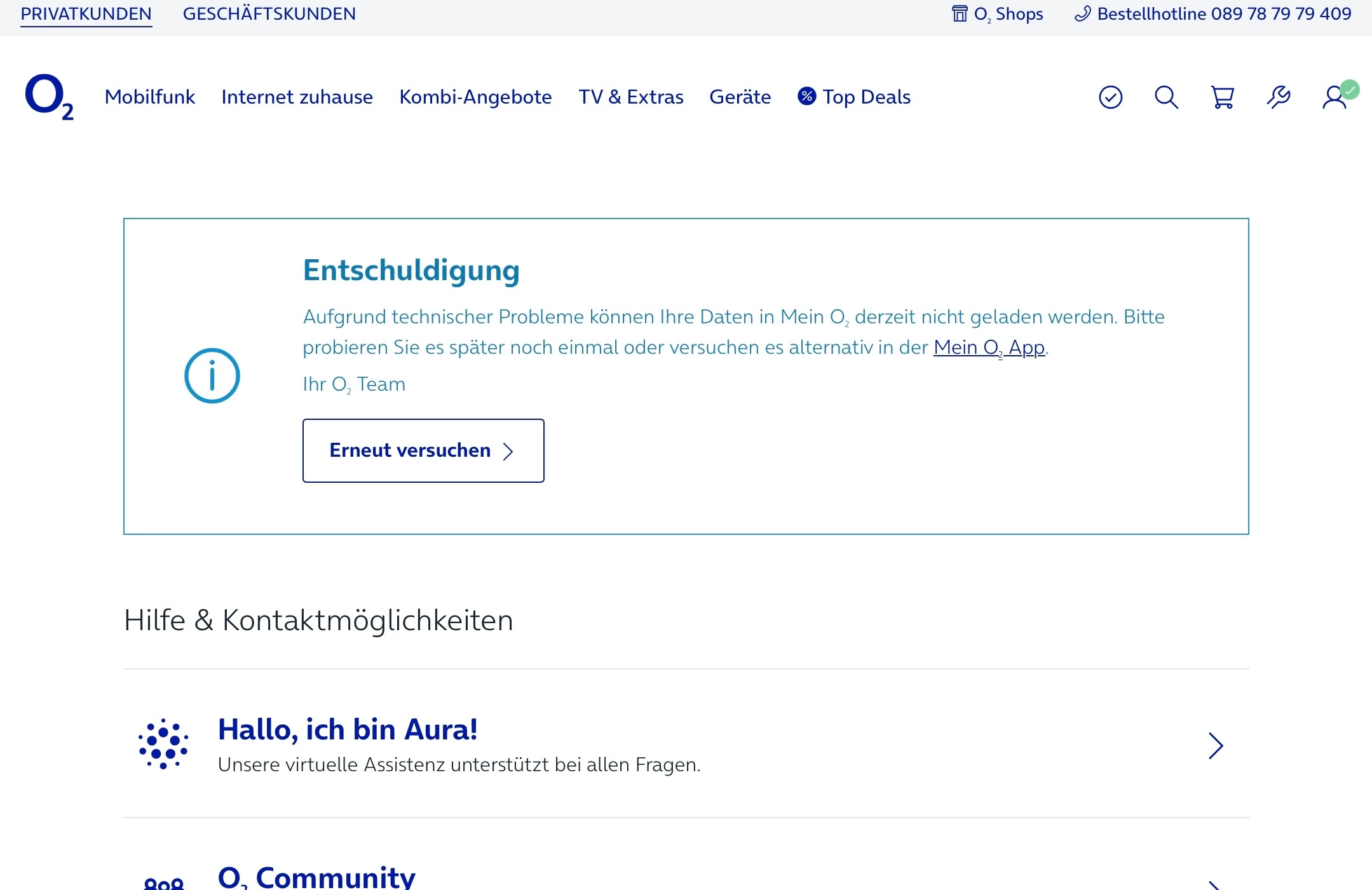Open the Mobilfunk menu

tap(149, 97)
